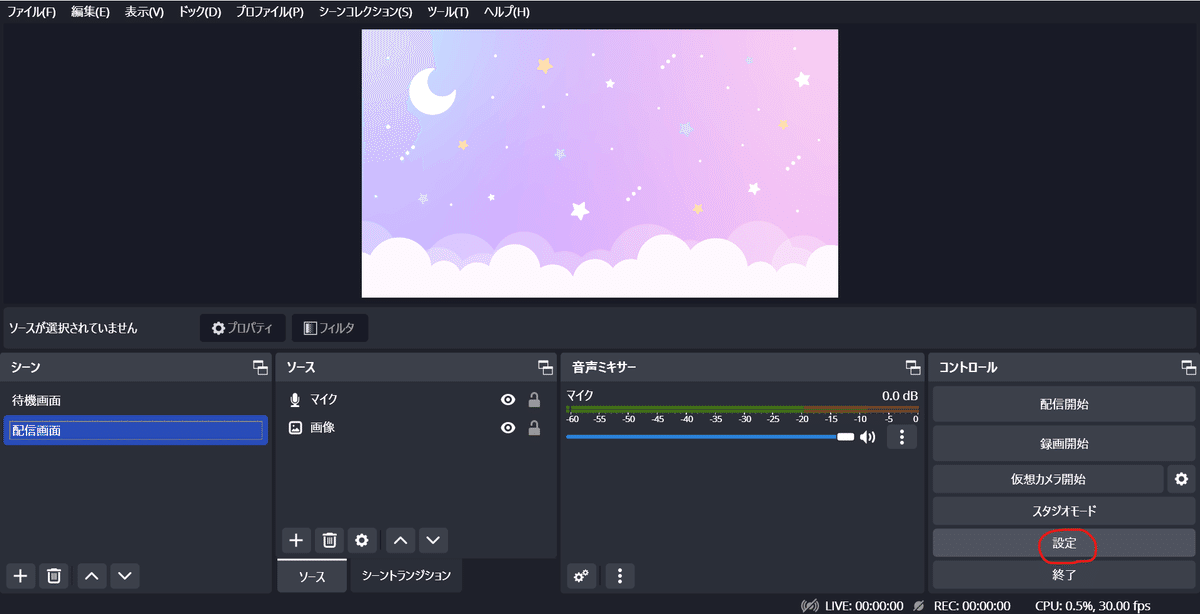
Task: Pop out the シーン dock panel
Action: 260,367
